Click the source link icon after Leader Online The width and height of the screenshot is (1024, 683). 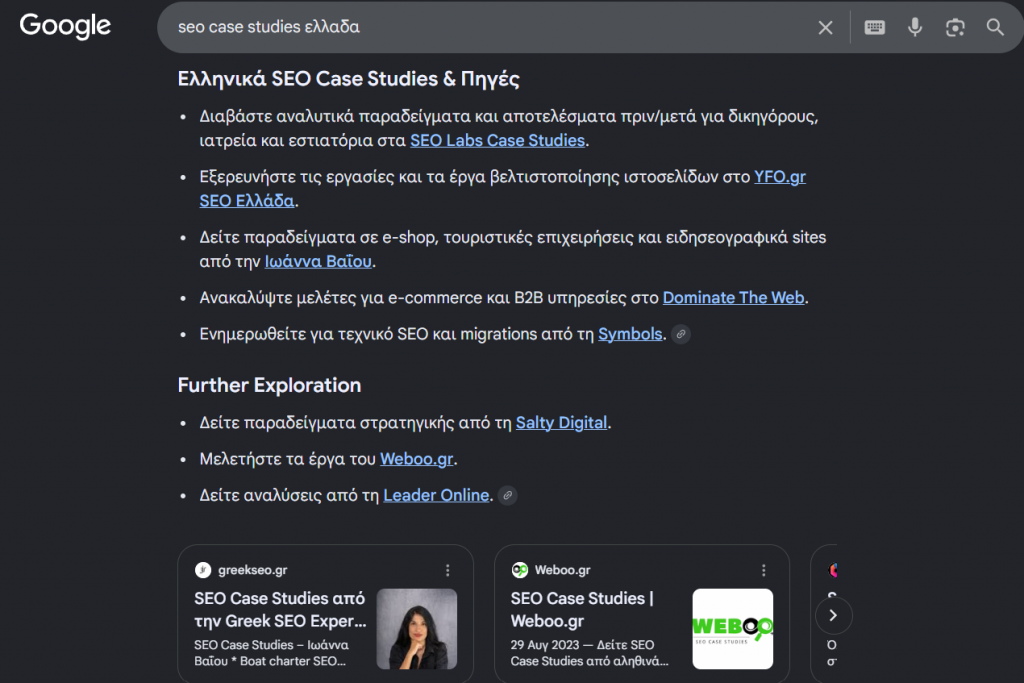tap(507, 496)
